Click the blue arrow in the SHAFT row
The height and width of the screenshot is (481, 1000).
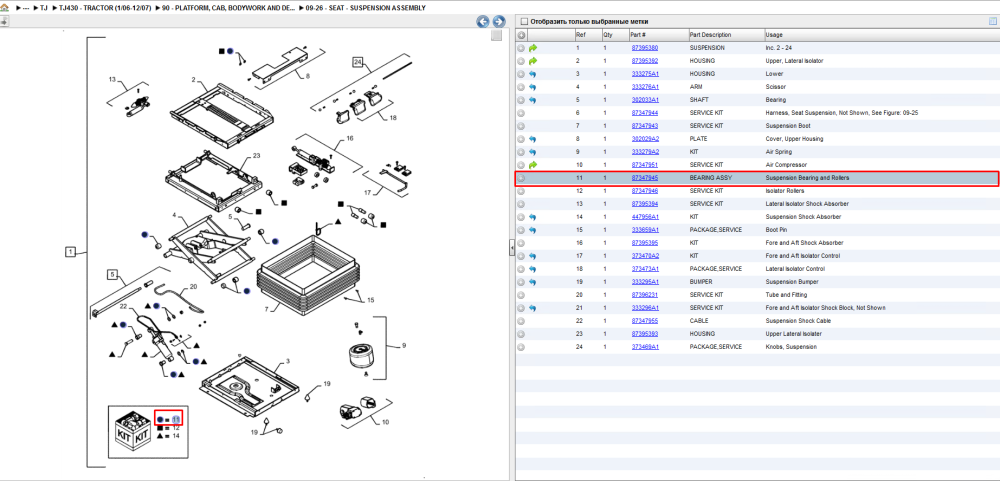533,100
